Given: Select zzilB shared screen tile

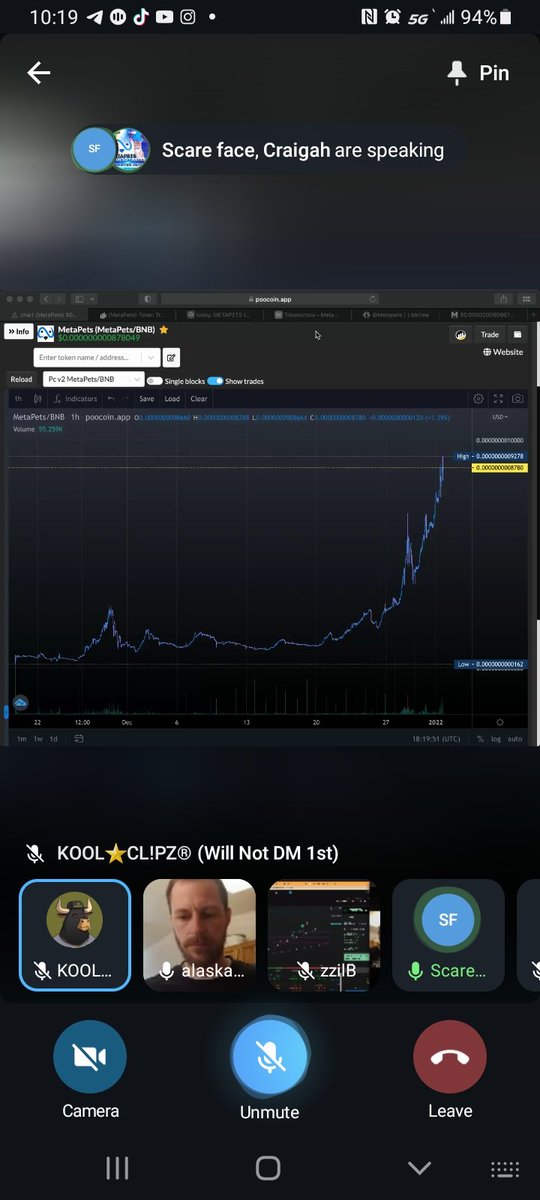Looking at the screenshot, I should [x=324, y=935].
